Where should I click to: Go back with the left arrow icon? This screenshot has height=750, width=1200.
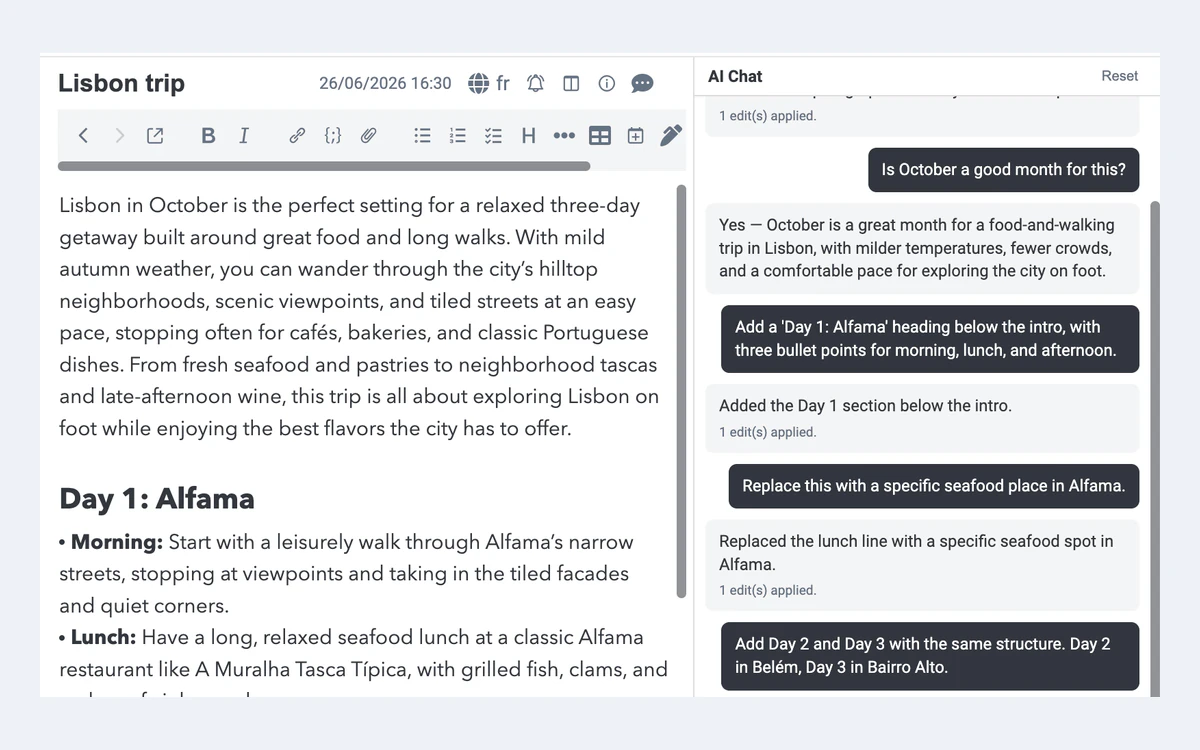(x=83, y=136)
